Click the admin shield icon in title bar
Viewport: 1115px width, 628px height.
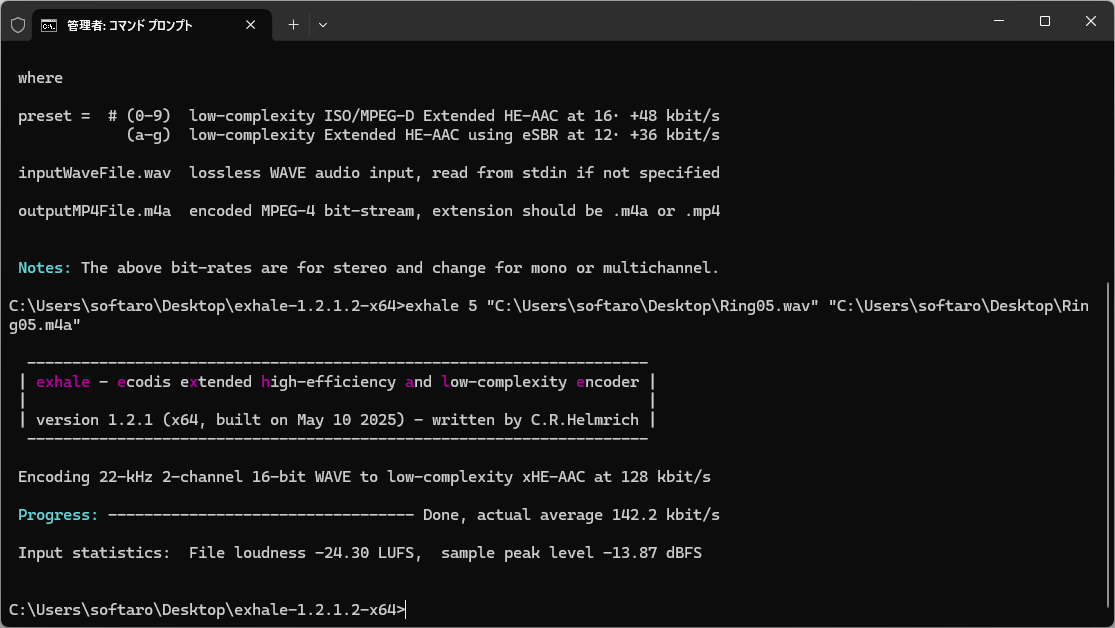coord(18,25)
